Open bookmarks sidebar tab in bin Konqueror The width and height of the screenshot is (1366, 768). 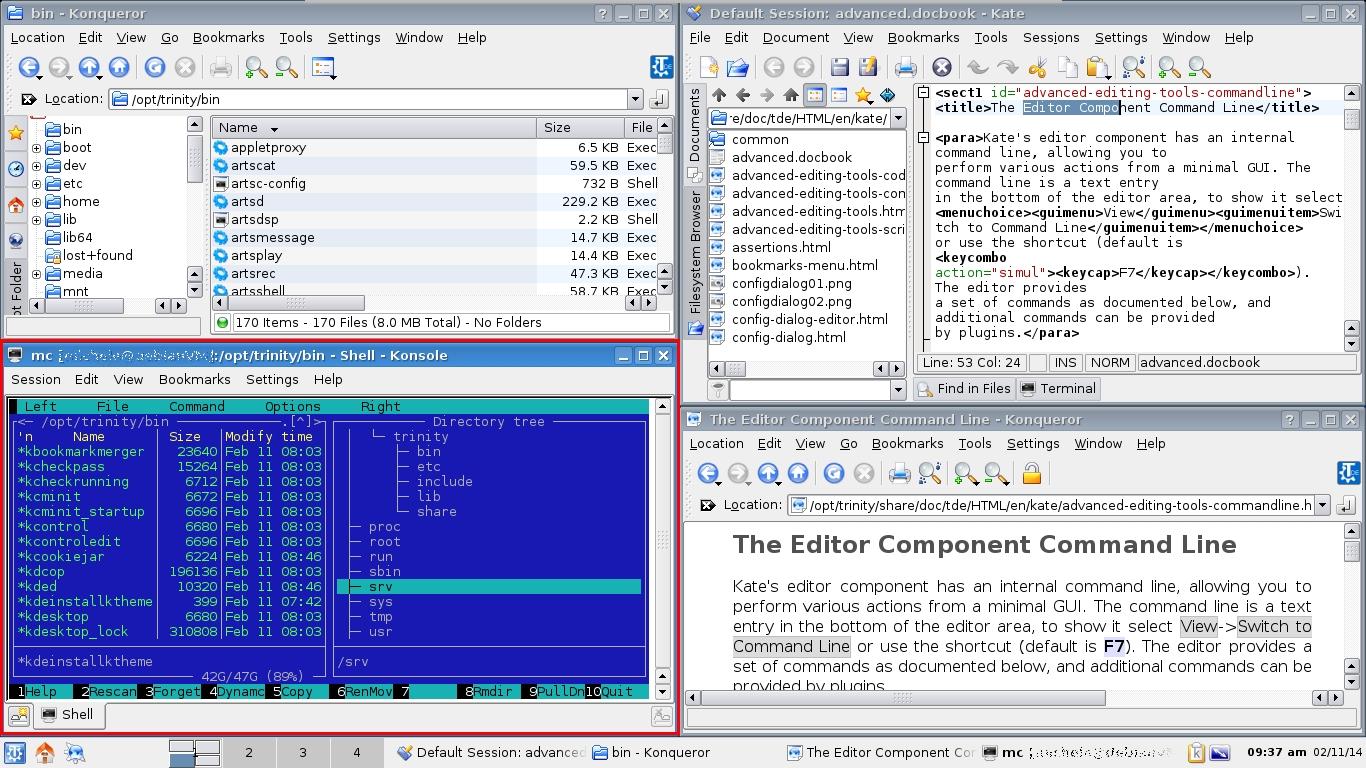coord(16,132)
